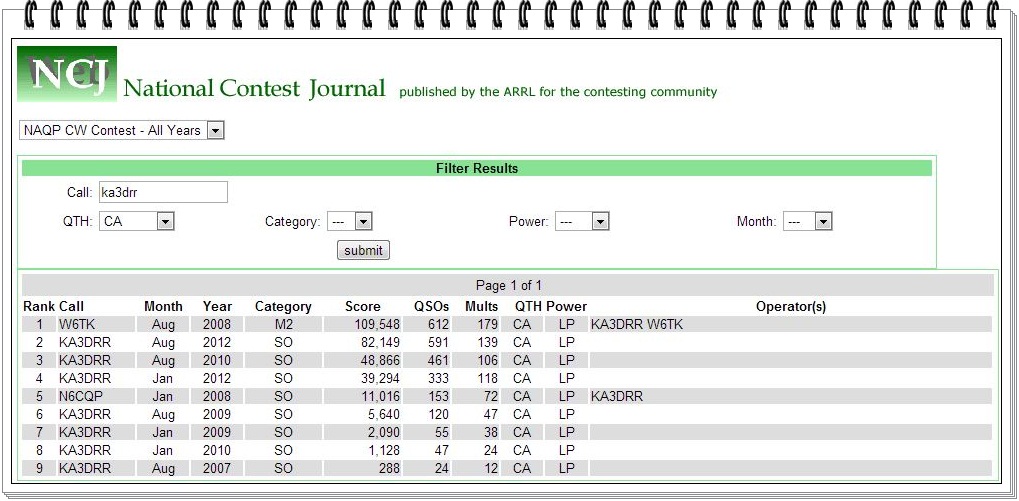Click the 333 QSOs value
This screenshot has height=501, width=1019.
coord(438,378)
